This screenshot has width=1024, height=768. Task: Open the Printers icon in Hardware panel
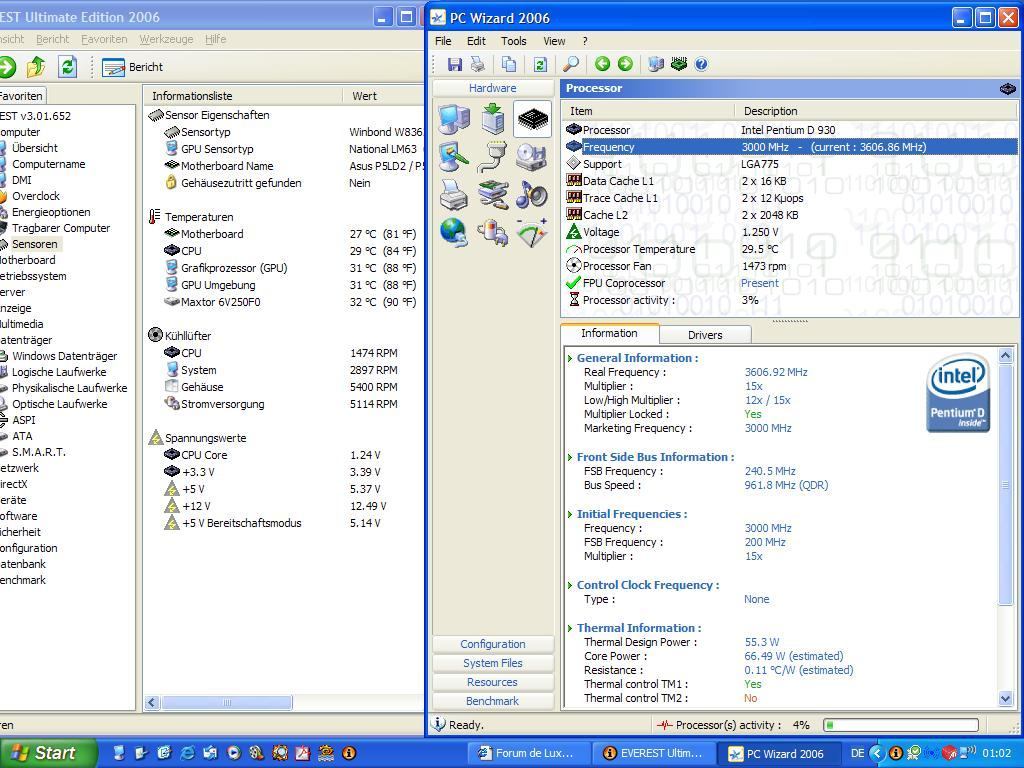point(454,195)
